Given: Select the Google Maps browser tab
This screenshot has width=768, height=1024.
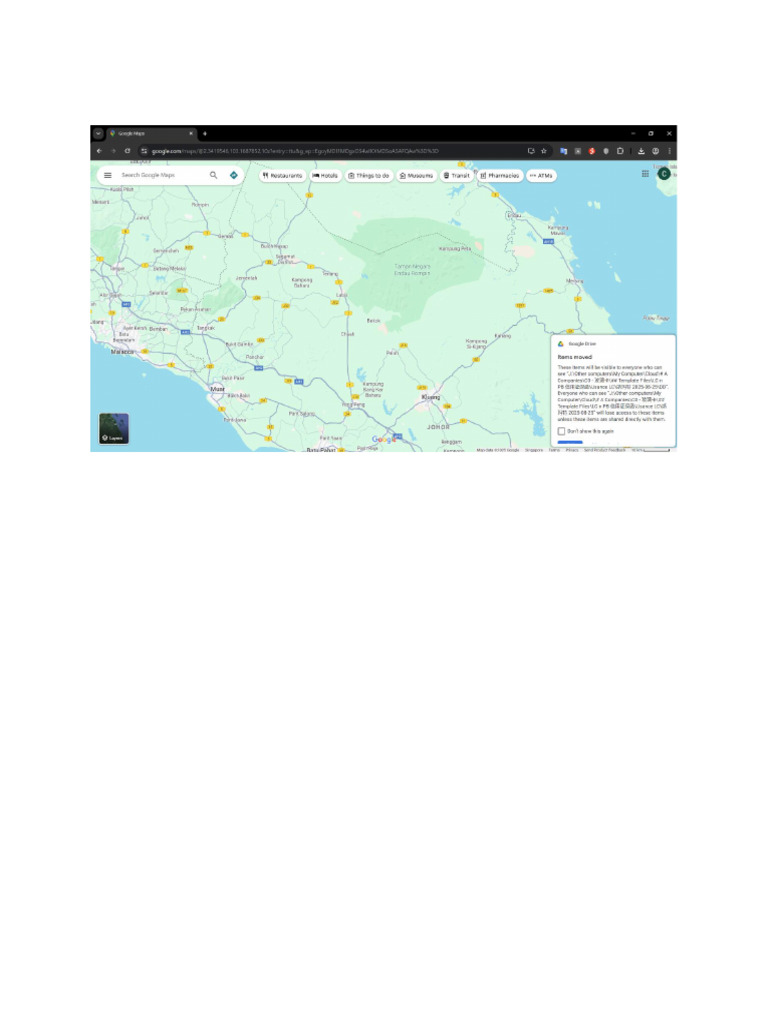Looking at the screenshot, I should click(151, 133).
